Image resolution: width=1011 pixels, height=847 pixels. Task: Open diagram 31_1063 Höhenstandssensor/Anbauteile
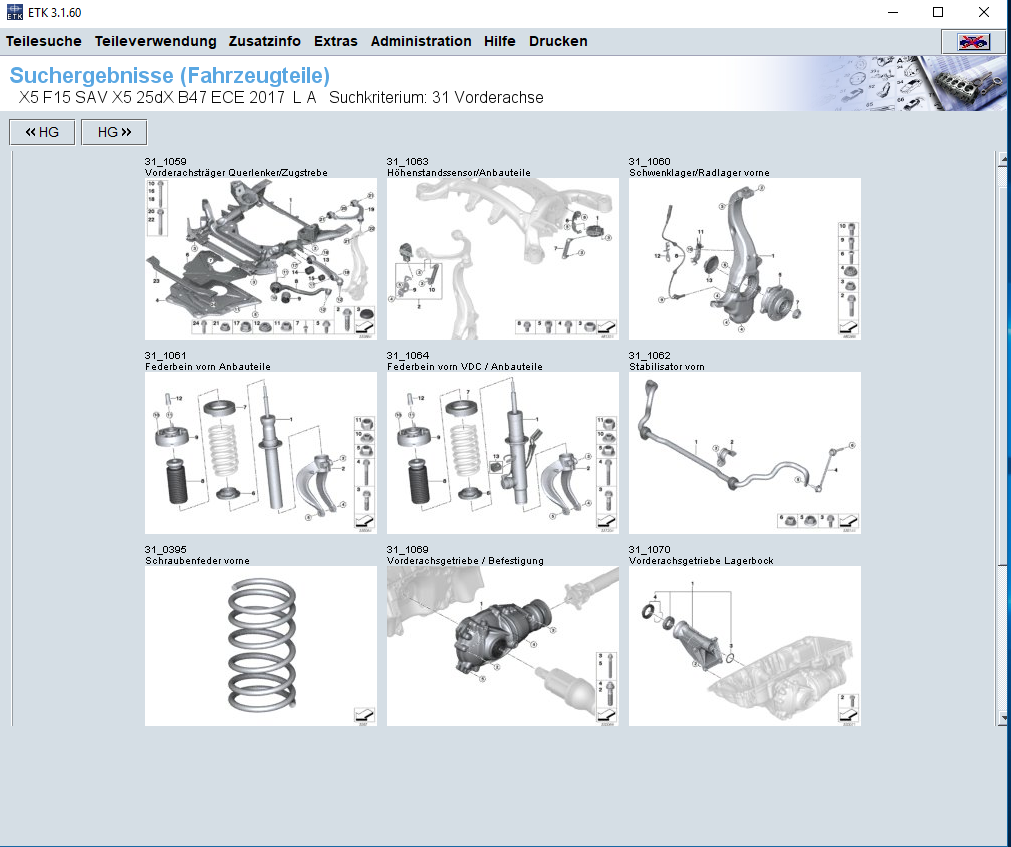[502, 258]
